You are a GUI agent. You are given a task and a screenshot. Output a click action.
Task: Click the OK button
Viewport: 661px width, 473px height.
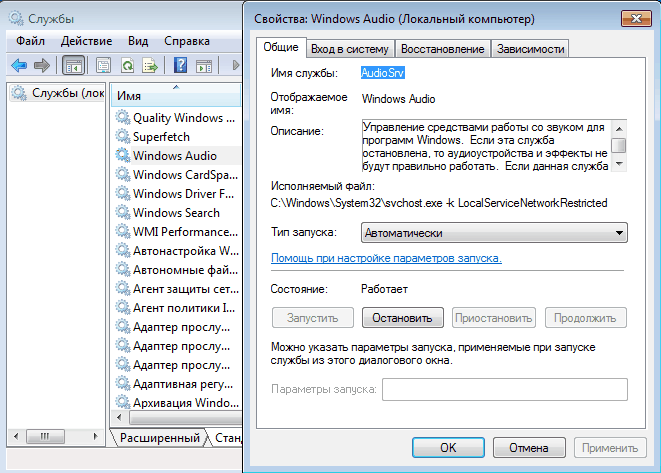pos(448,447)
